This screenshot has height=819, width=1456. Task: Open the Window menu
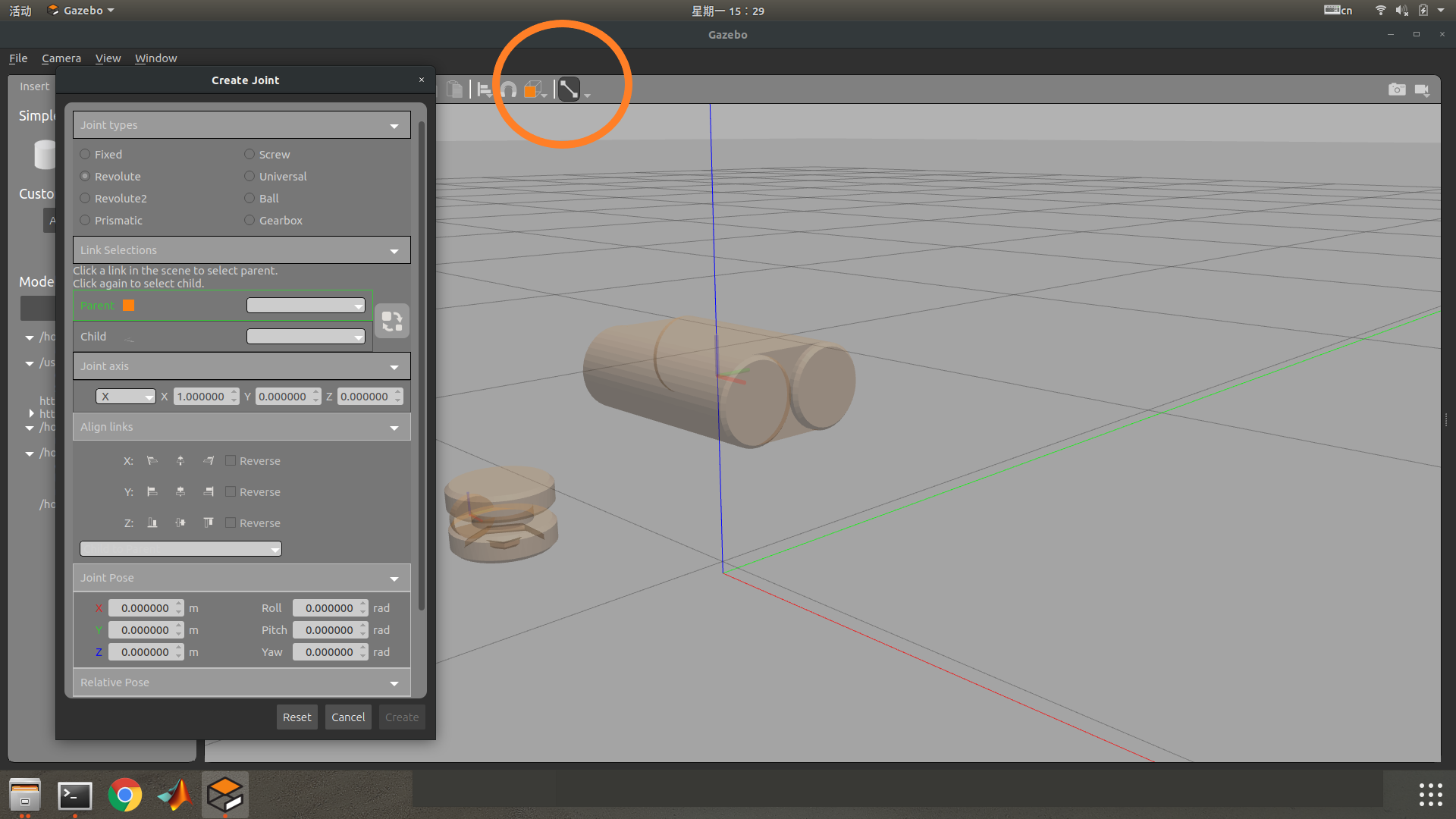(155, 58)
